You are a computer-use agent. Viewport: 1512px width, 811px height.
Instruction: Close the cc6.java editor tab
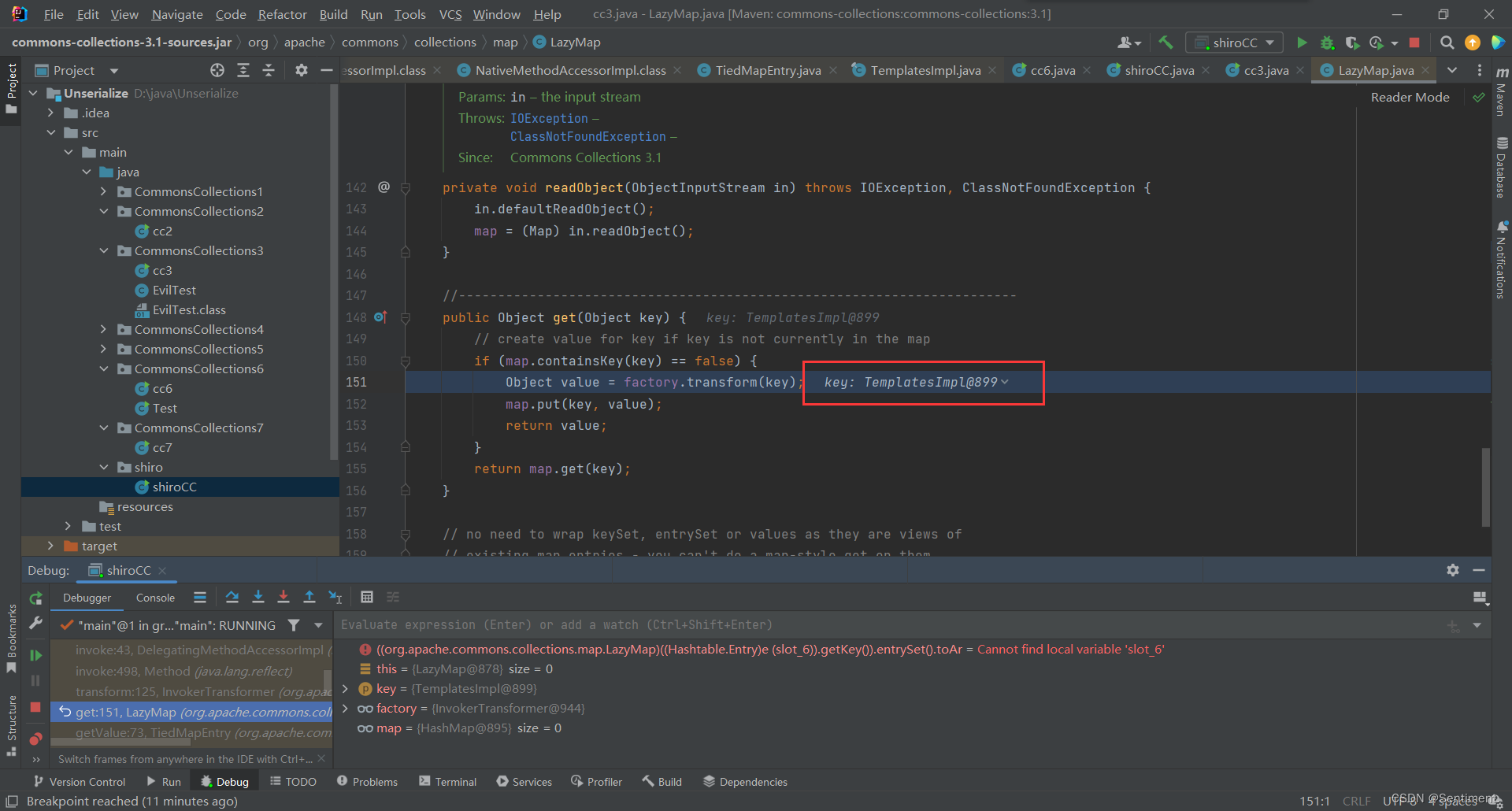point(1087,70)
